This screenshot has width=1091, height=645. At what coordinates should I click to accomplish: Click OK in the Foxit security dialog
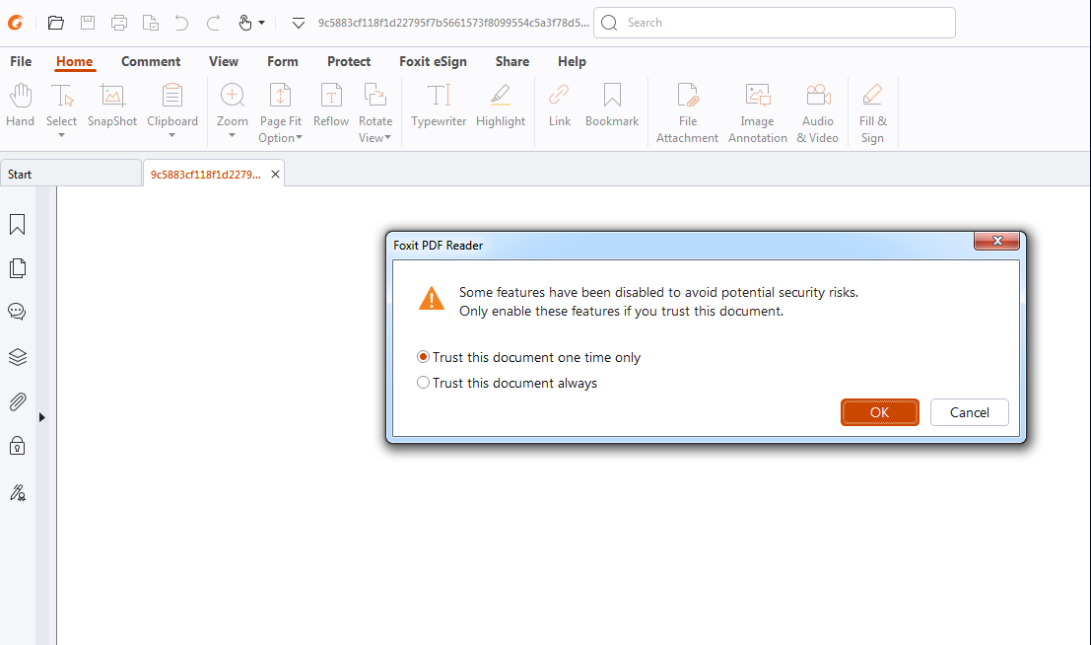[879, 412]
